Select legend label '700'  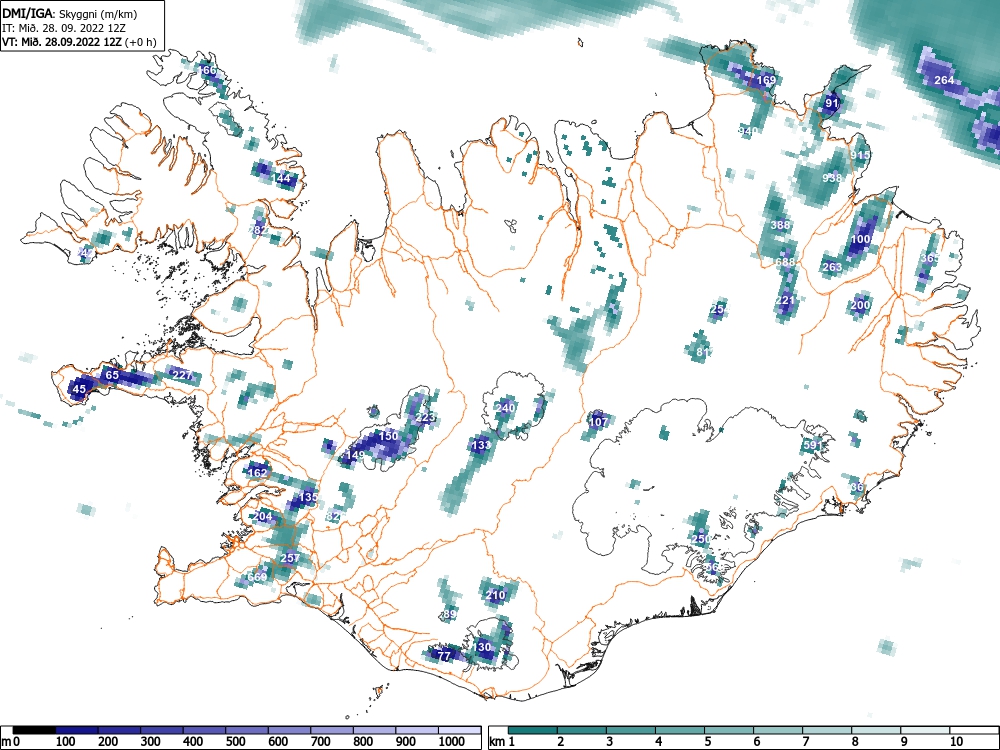320,742
